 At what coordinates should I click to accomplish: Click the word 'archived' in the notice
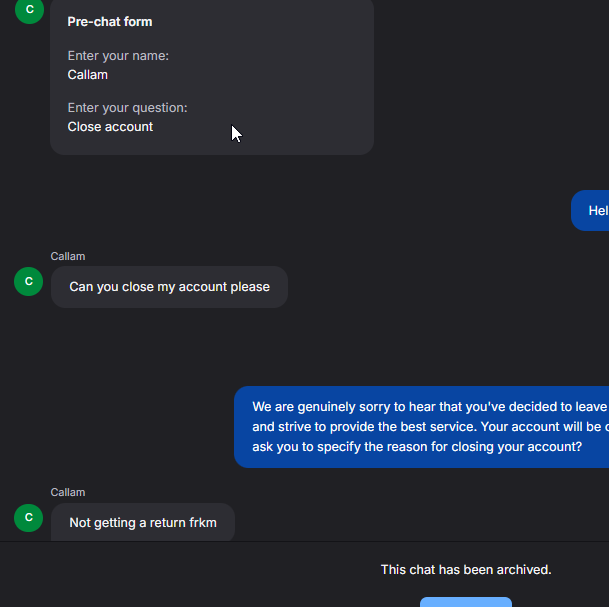click(521, 570)
